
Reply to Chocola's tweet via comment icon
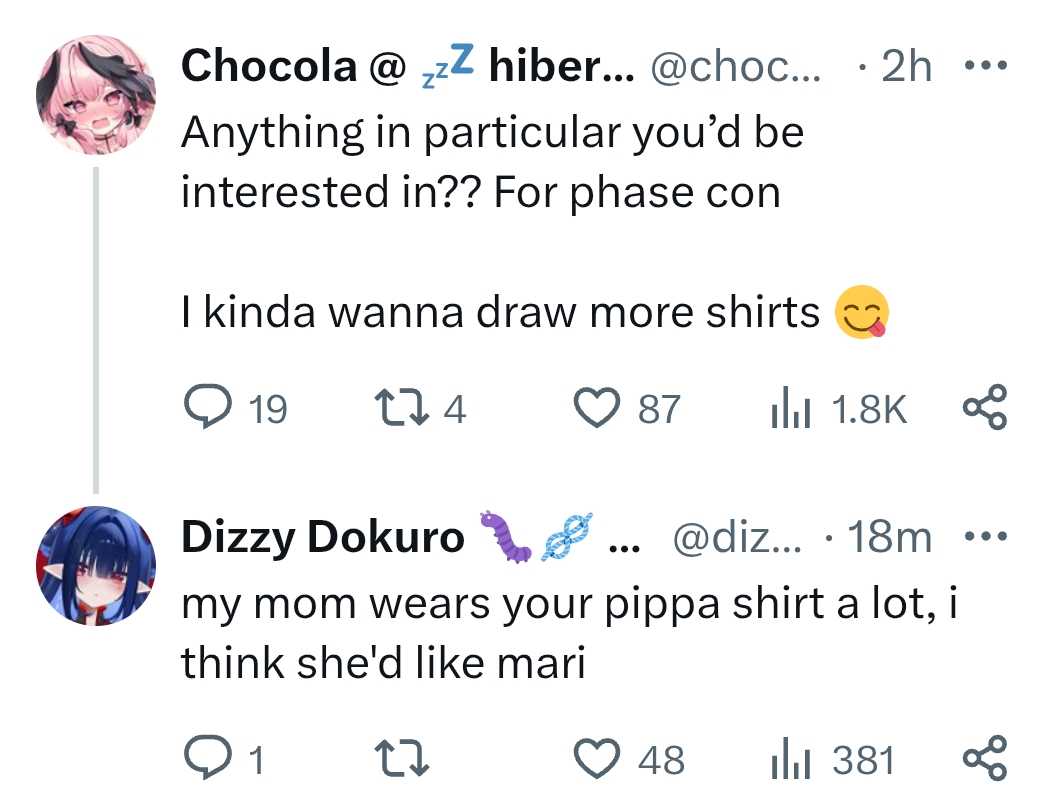point(207,407)
